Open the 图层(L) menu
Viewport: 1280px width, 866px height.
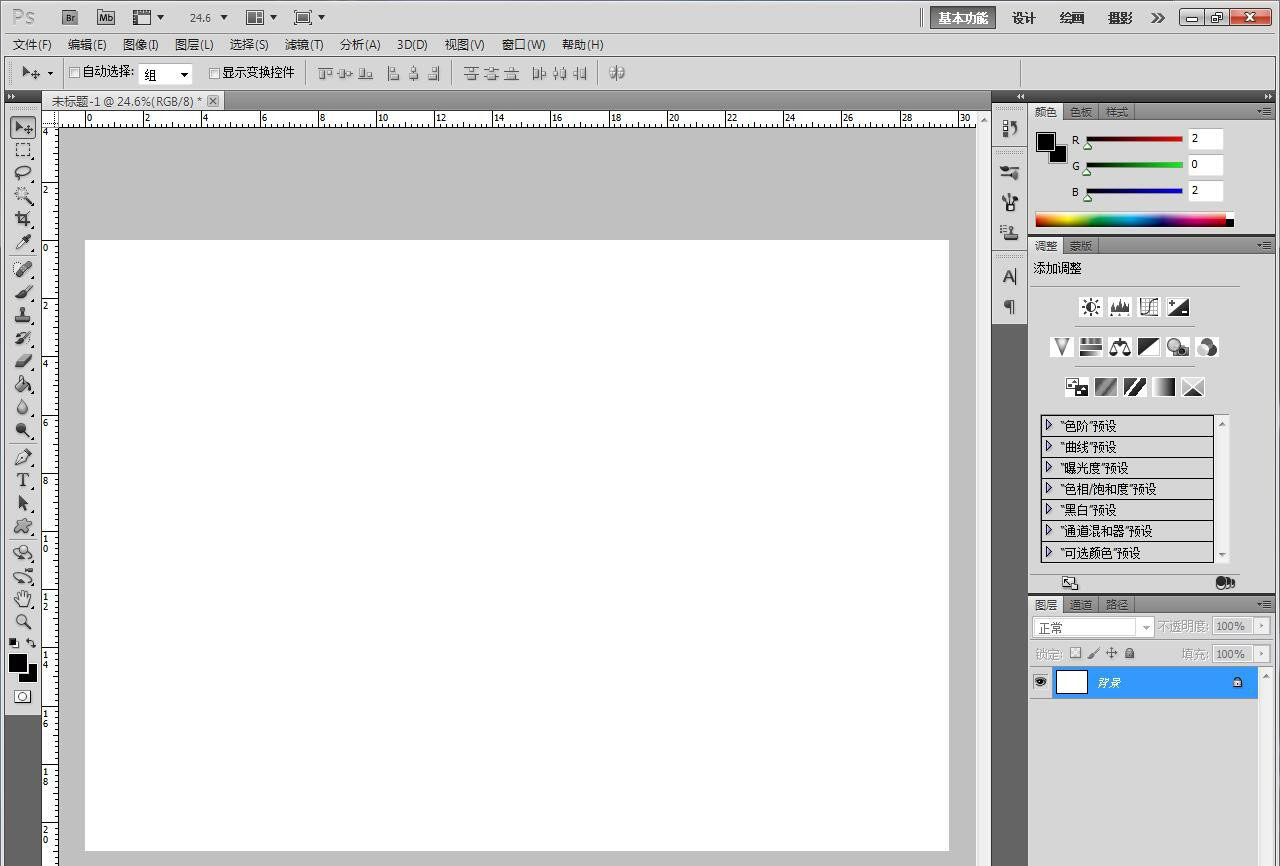(194, 45)
